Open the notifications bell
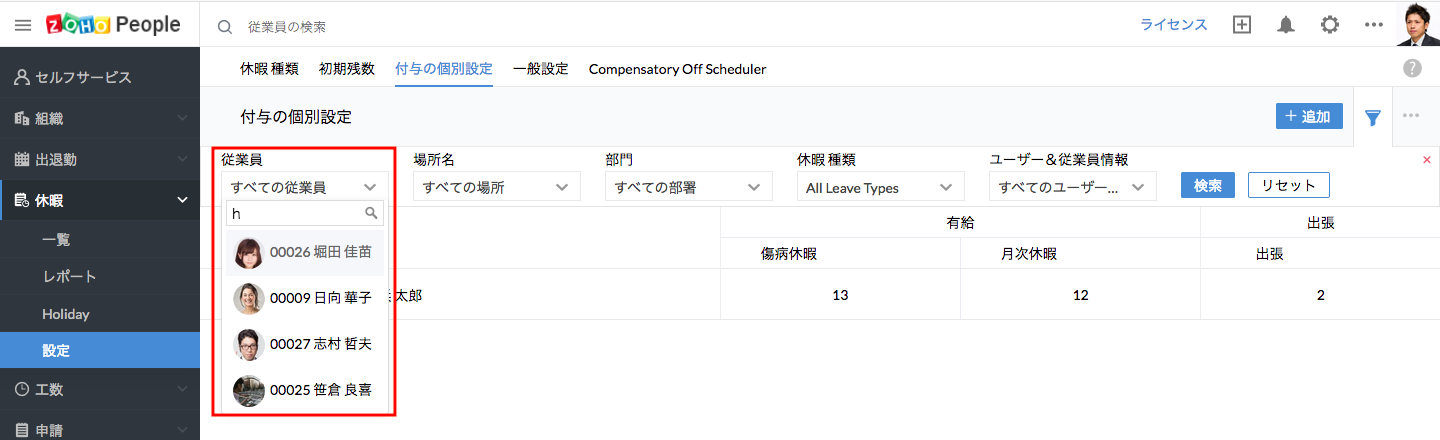1440x440 pixels. pos(1286,25)
